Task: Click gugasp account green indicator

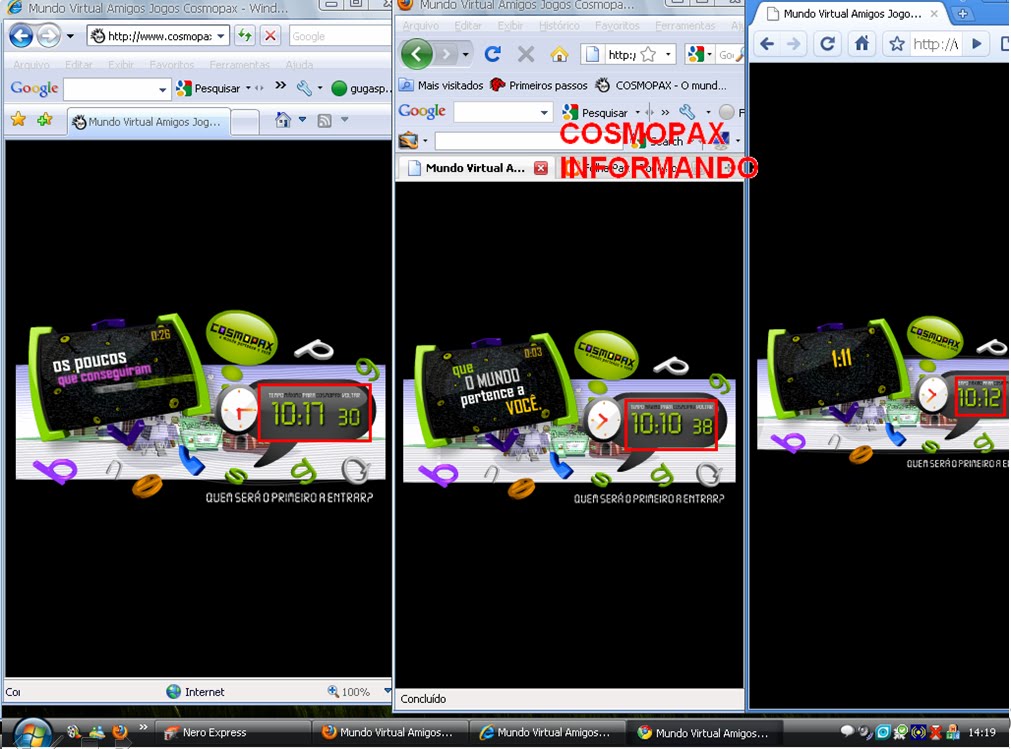Action: 339,88
